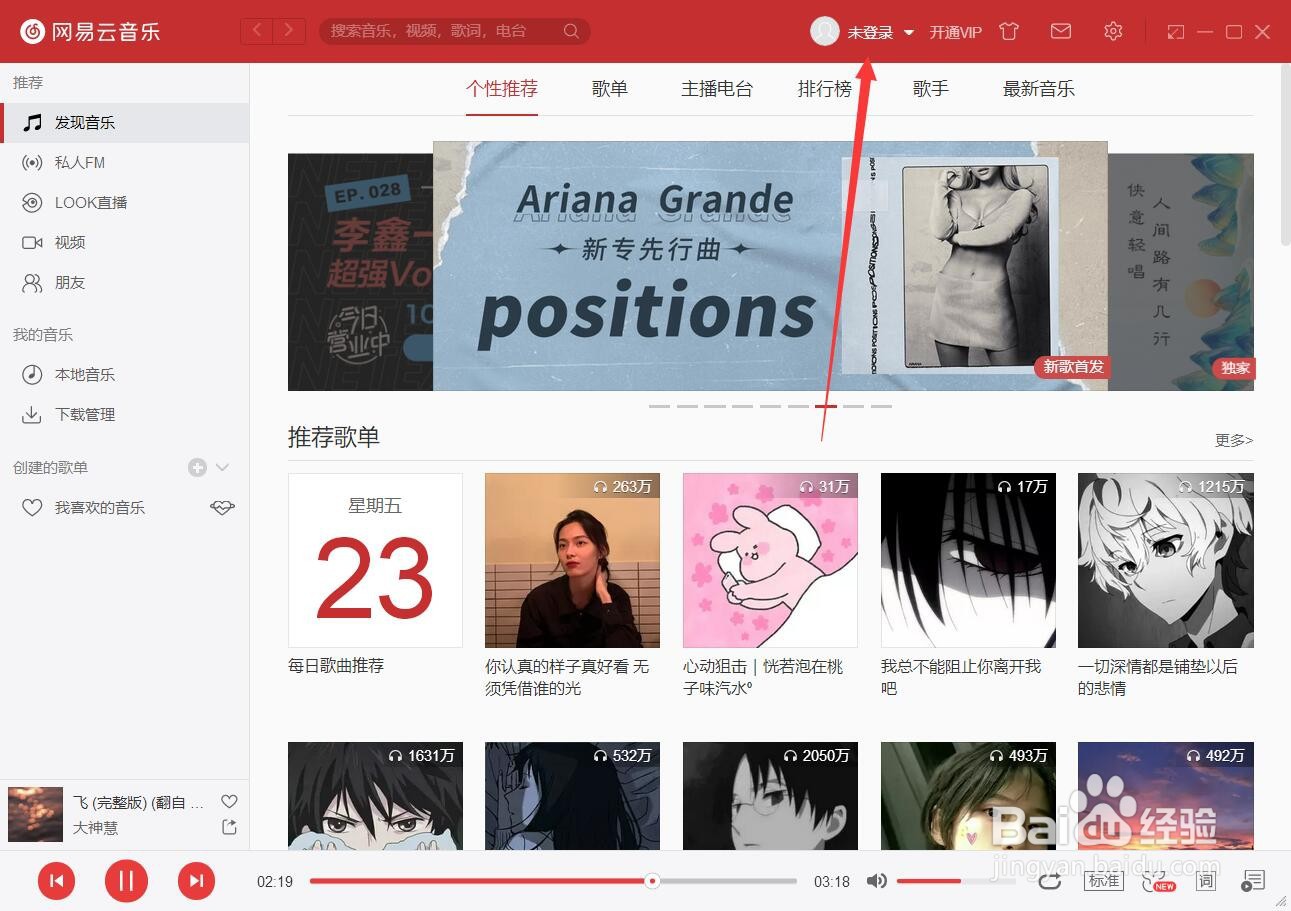Open 下载管理 in the sidebar
Viewport: 1291px width, 911px height.
tap(124, 414)
